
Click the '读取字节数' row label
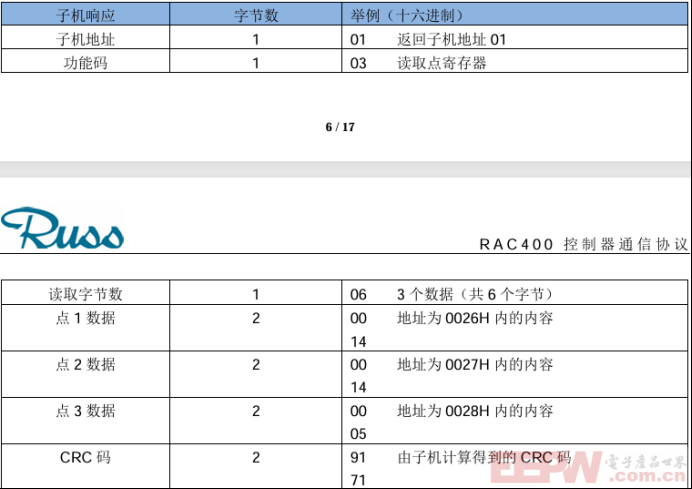coord(86,294)
